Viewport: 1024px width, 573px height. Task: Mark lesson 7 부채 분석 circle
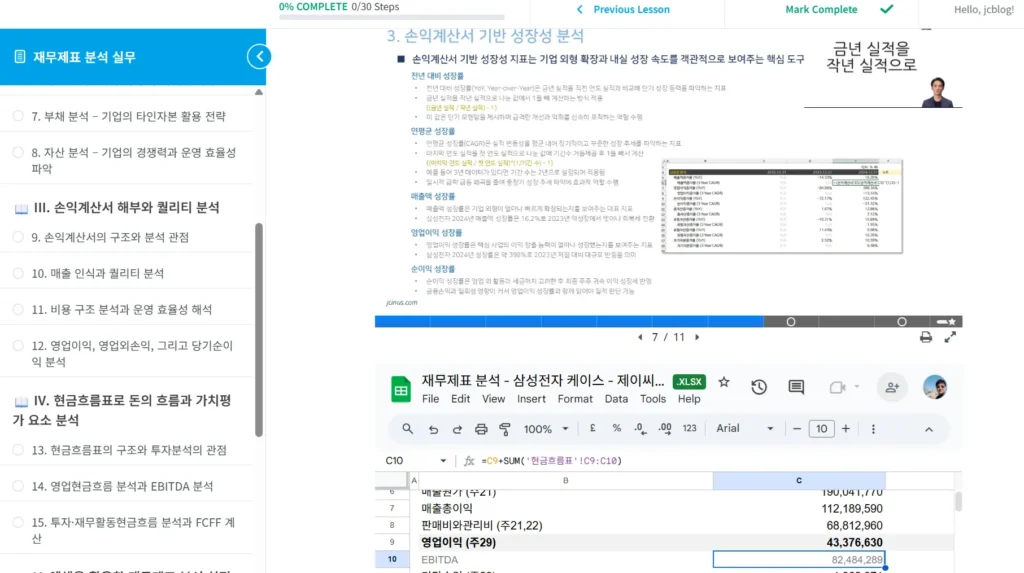18,116
